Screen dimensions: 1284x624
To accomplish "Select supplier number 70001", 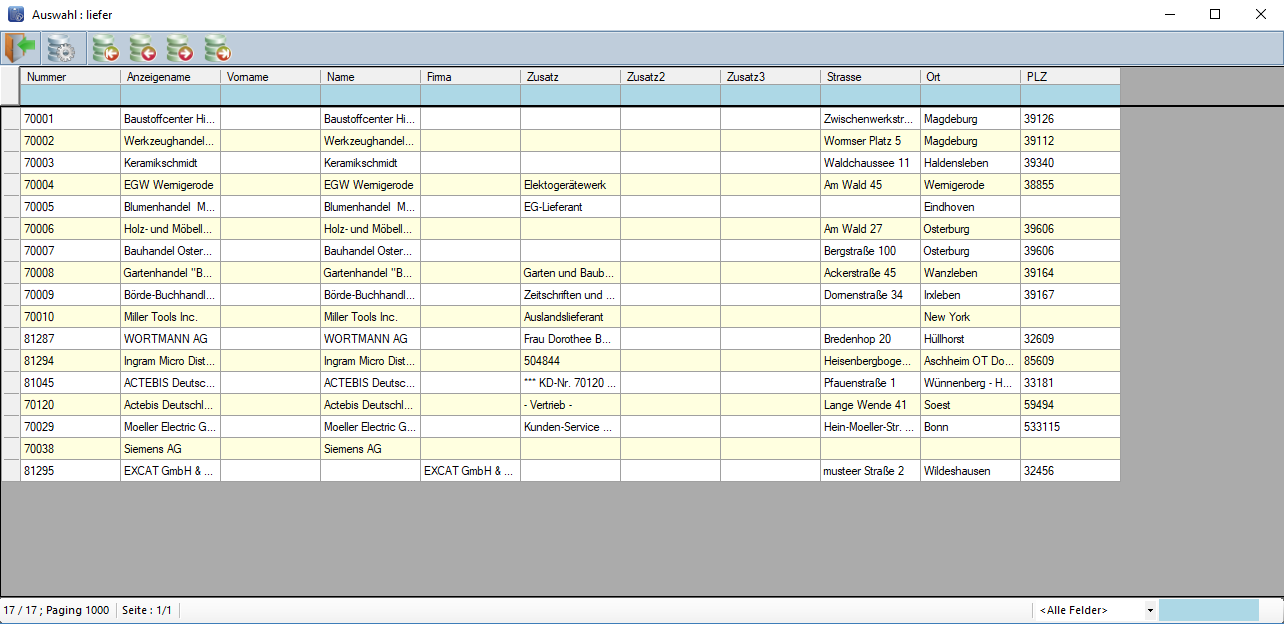I will pos(70,119).
